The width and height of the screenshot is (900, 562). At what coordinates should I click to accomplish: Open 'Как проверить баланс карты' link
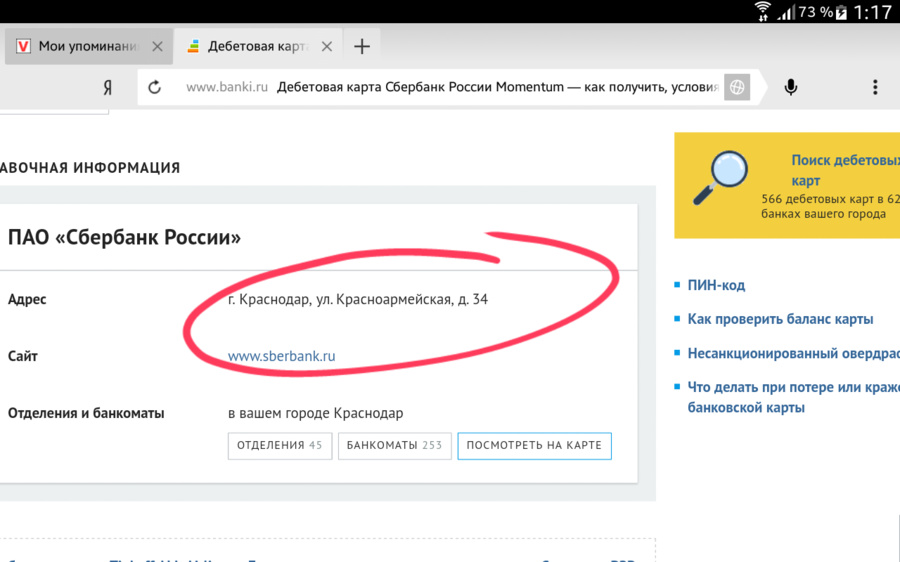[x=780, y=319]
